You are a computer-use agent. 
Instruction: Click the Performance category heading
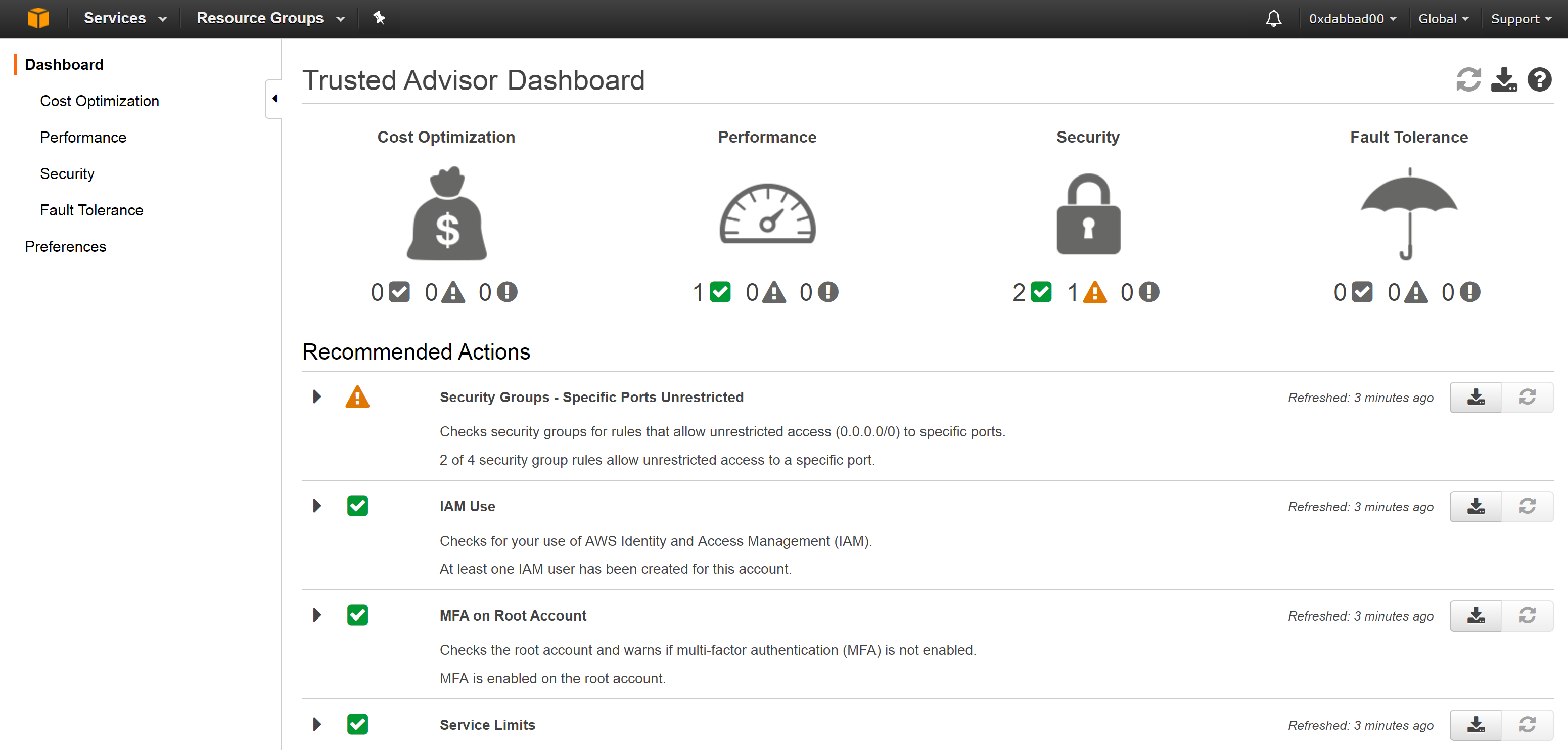click(767, 138)
